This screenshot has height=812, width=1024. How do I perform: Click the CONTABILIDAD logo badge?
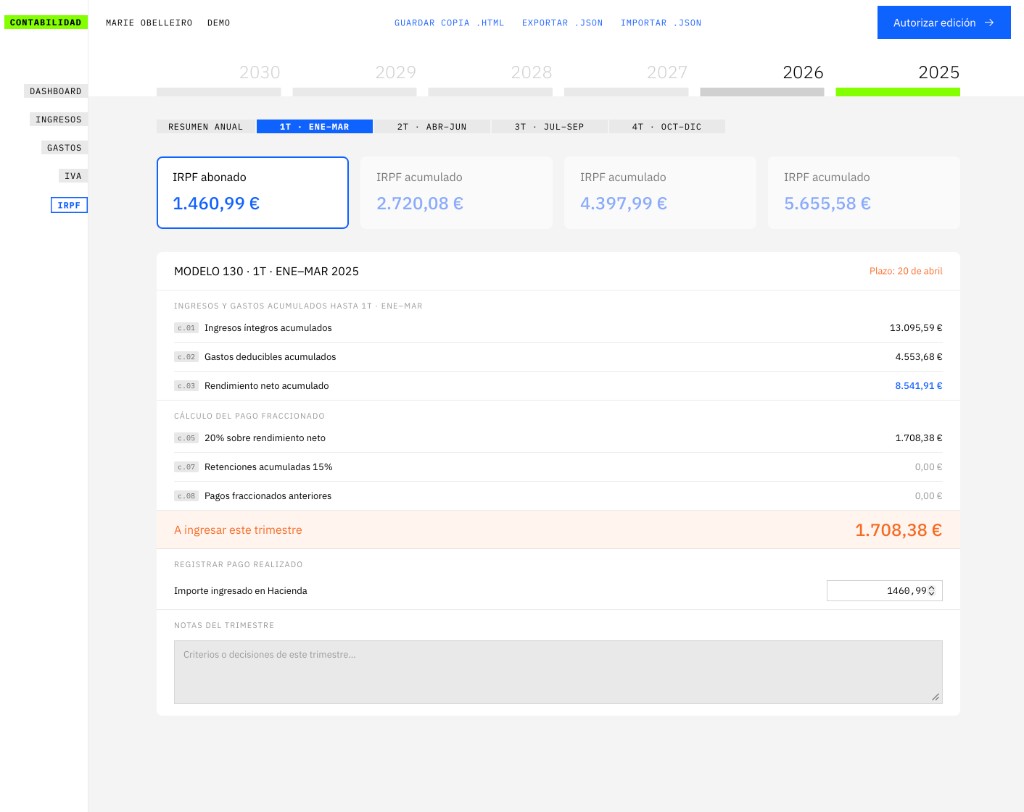[46, 22]
